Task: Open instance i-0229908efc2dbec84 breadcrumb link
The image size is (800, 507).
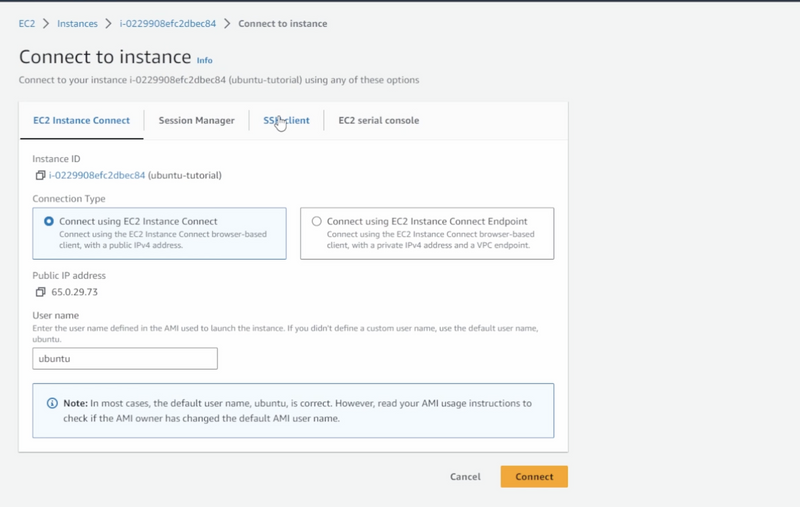Action: (x=168, y=24)
